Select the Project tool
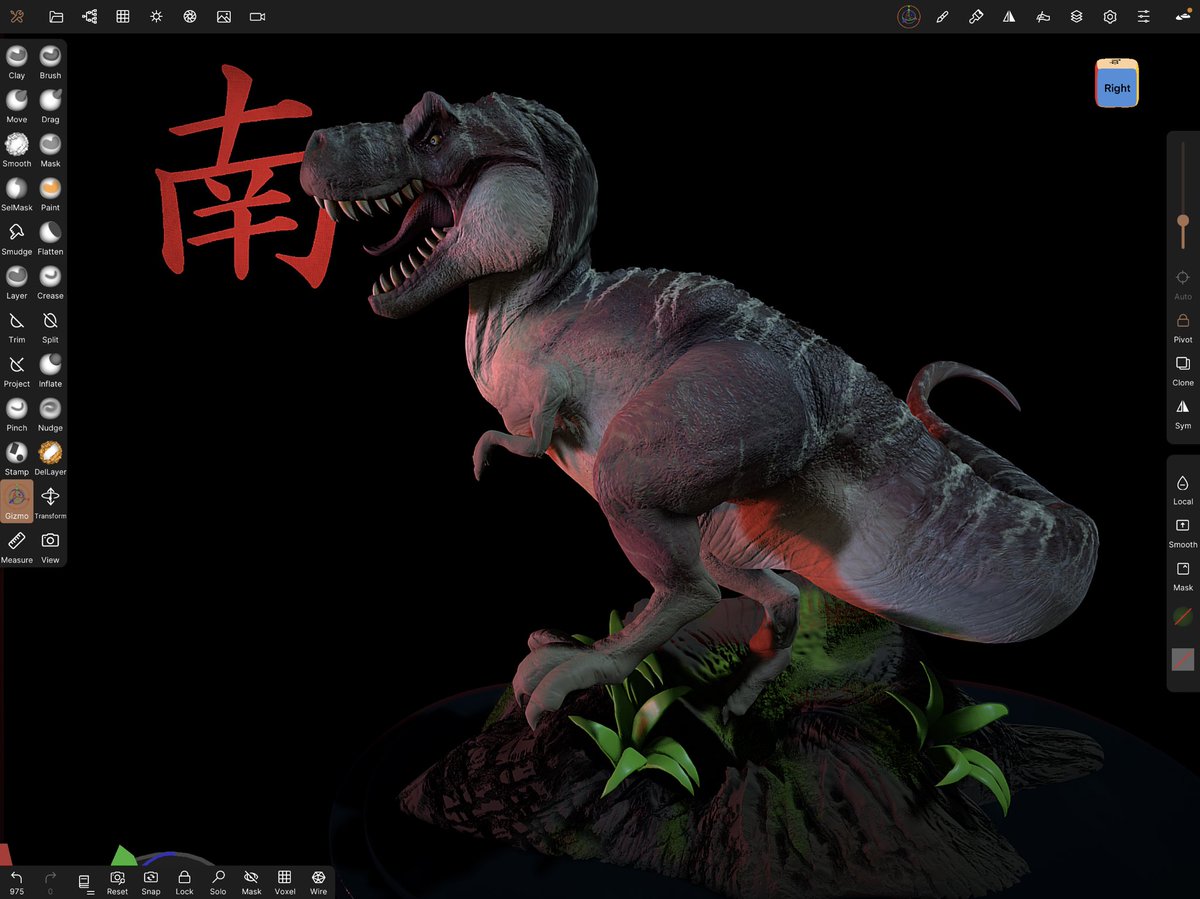Viewport: 1200px width, 899px height. pyautogui.click(x=17, y=369)
